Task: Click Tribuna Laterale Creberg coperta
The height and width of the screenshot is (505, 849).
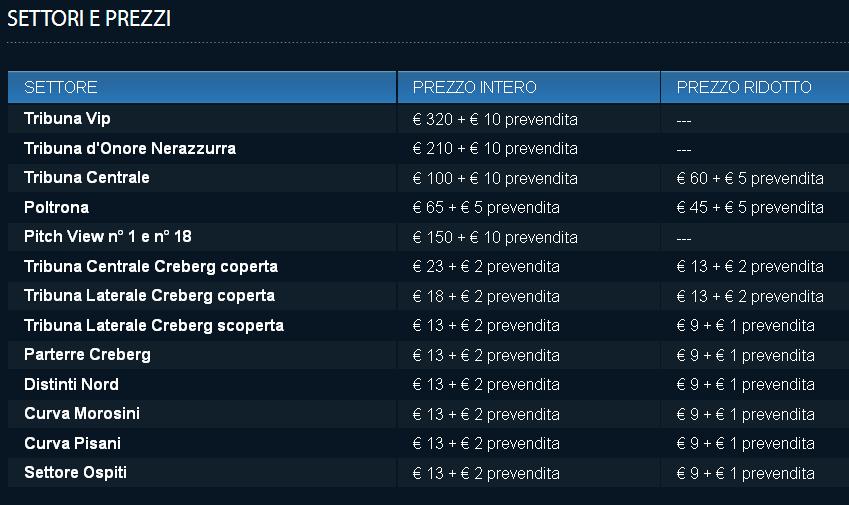Action: (x=149, y=296)
